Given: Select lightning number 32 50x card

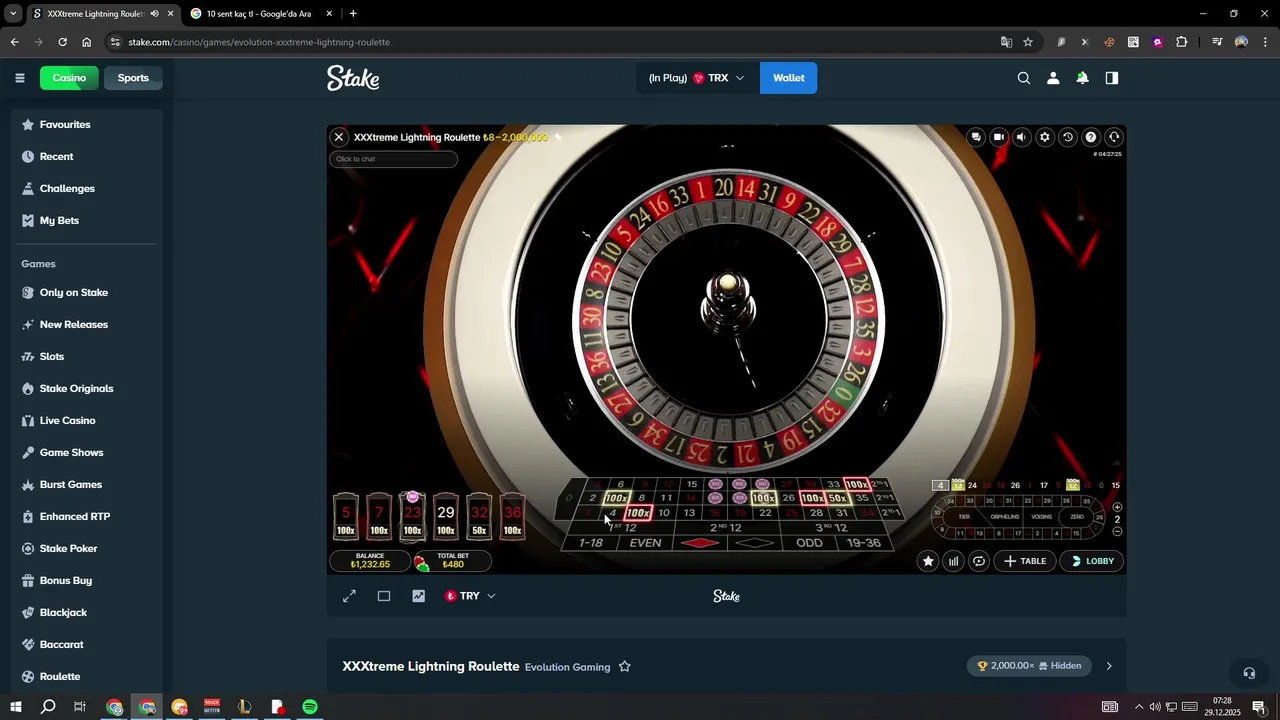Looking at the screenshot, I should pyautogui.click(x=479, y=516).
